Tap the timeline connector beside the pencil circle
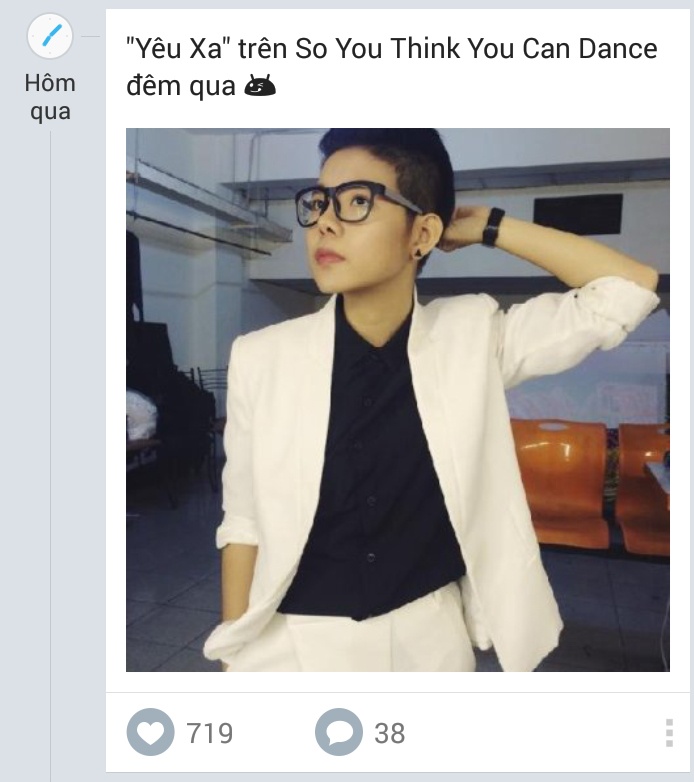 pyautogui.click(x=90, y=37)
